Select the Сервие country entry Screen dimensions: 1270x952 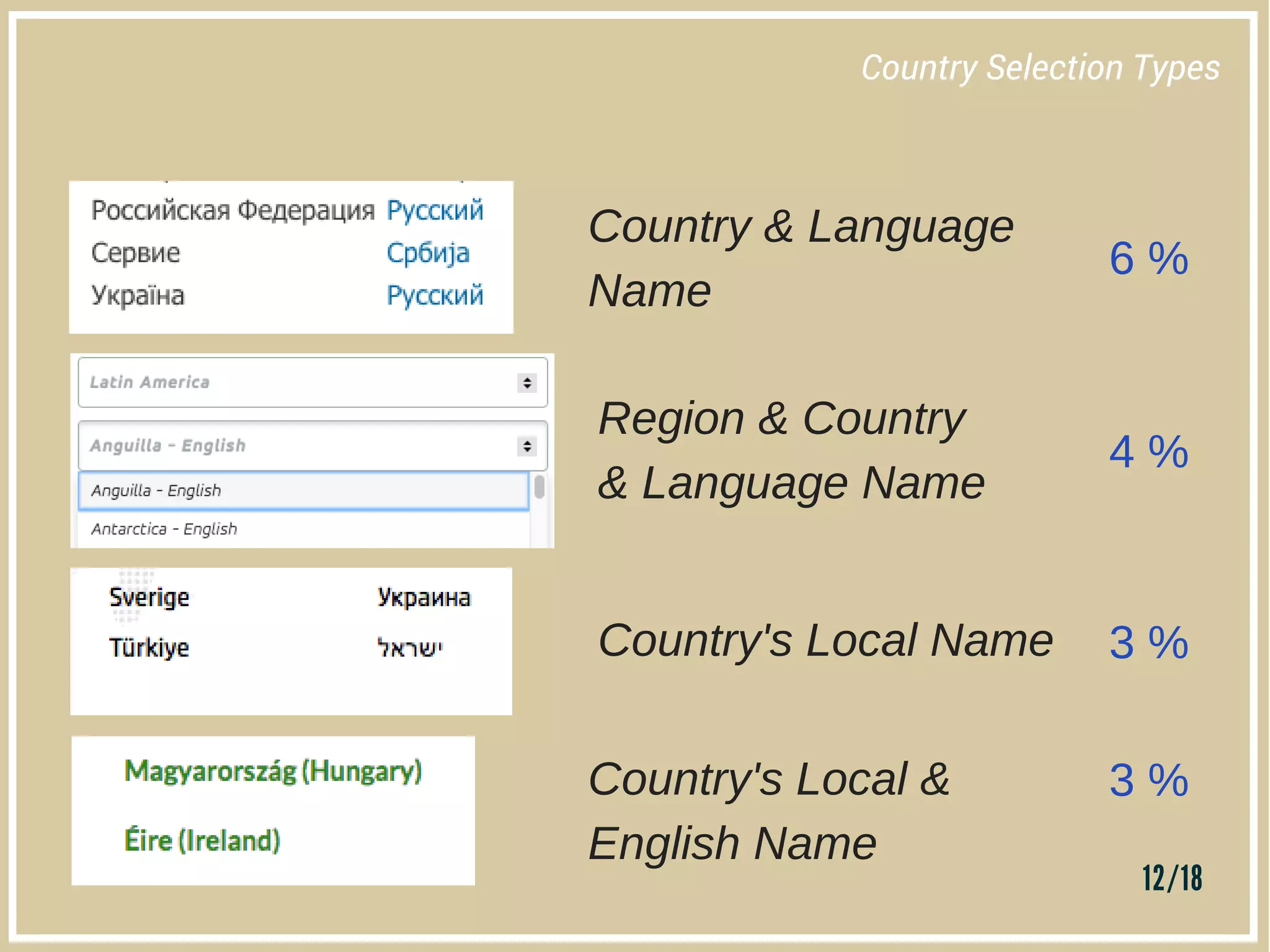coord(135,253)
